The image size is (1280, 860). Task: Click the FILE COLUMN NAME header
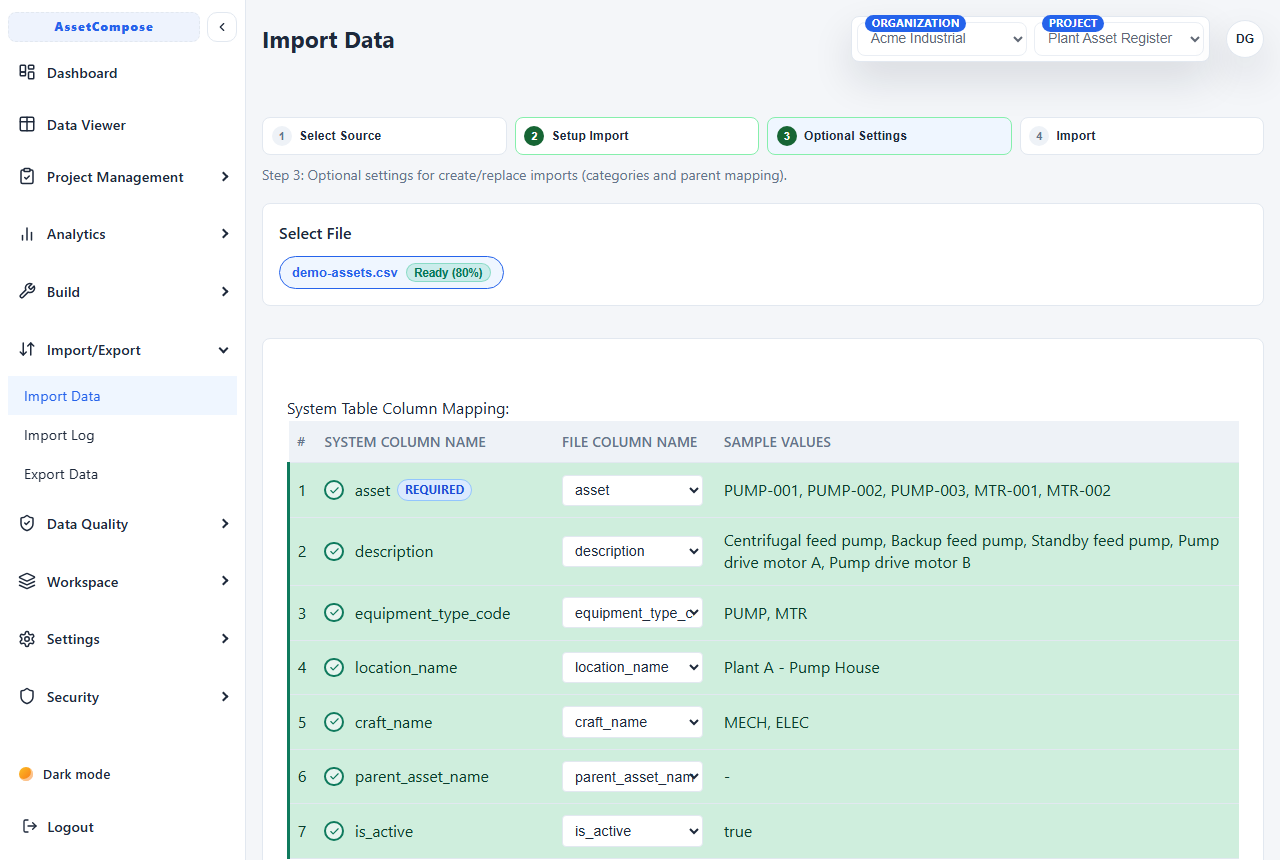coord(630,442)
